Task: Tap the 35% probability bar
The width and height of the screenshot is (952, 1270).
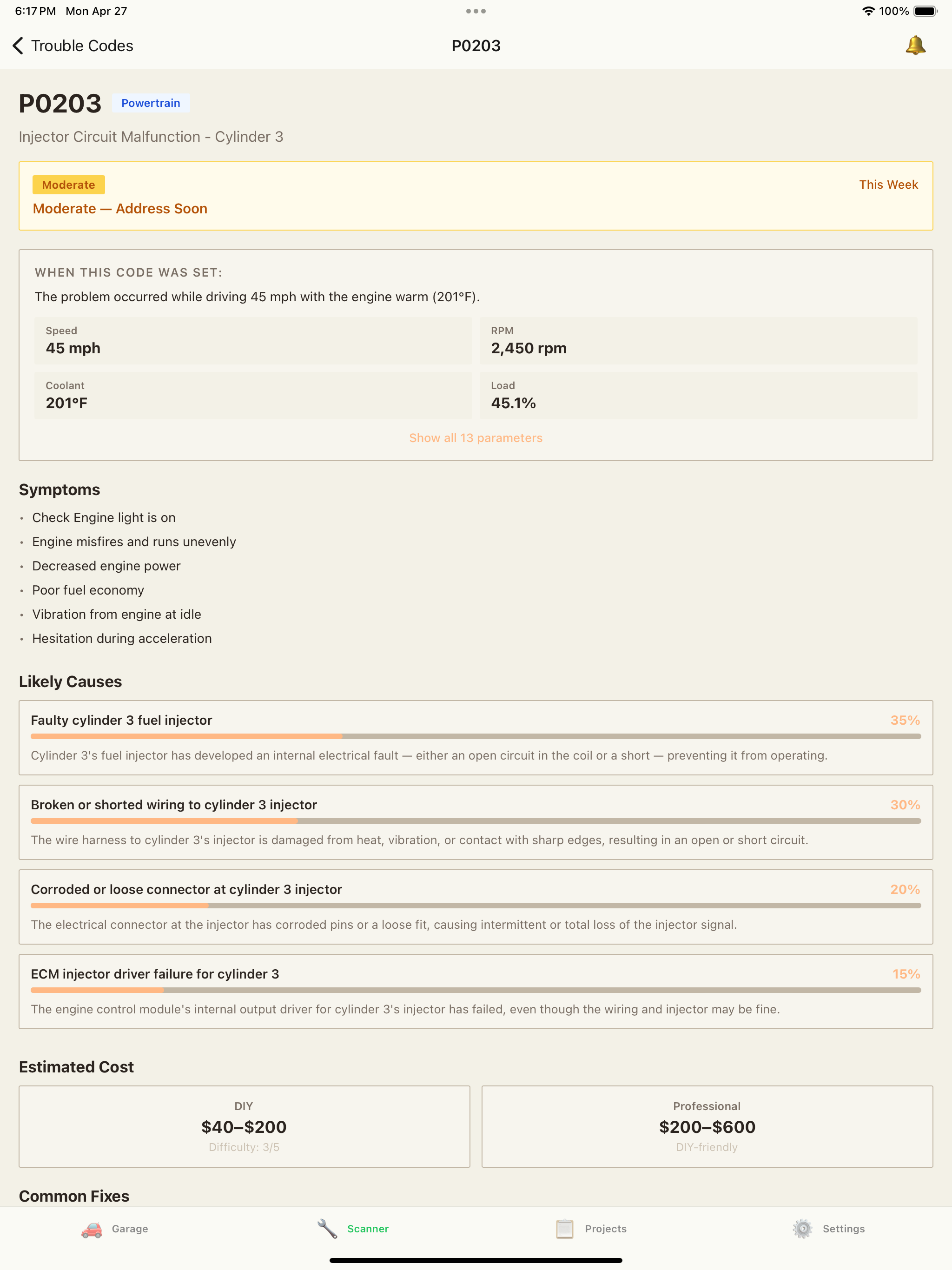Action: click(476, 736)
